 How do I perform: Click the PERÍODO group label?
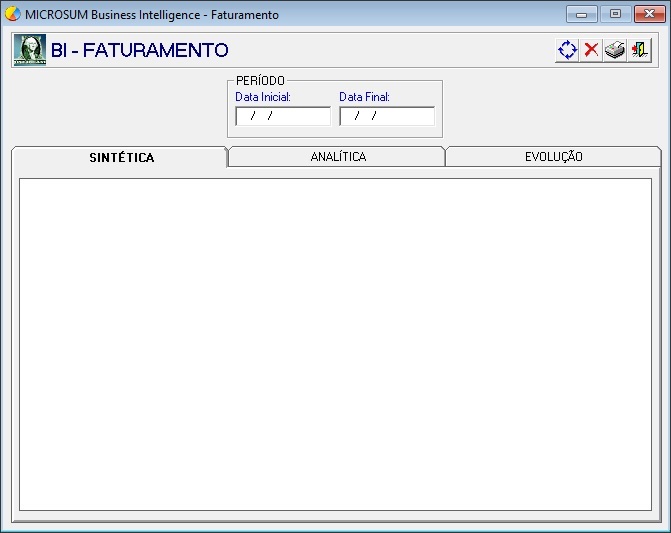(x=260, y=80)
